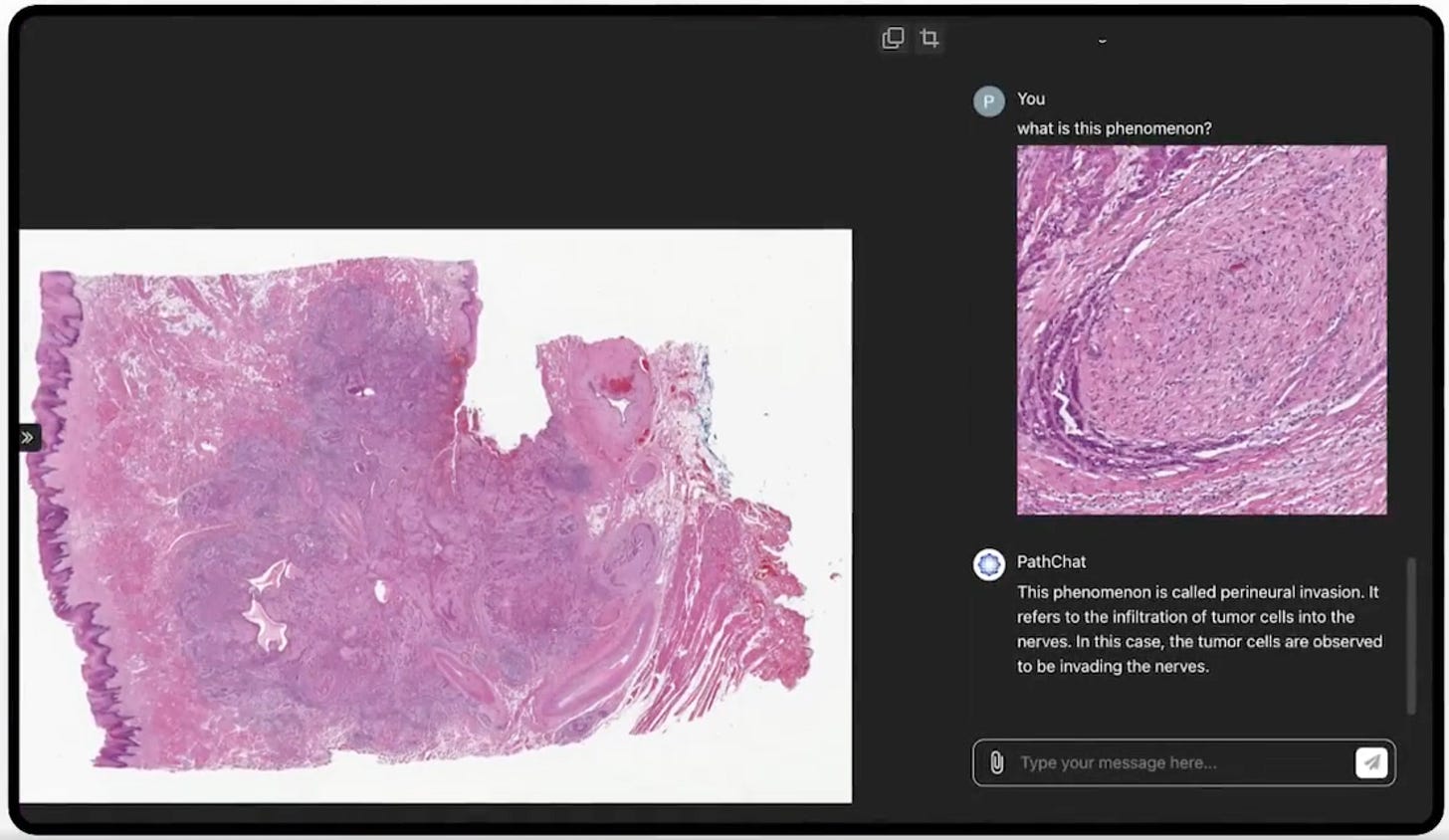Click the copy/duplicate view icon

(x=893, y=39)
